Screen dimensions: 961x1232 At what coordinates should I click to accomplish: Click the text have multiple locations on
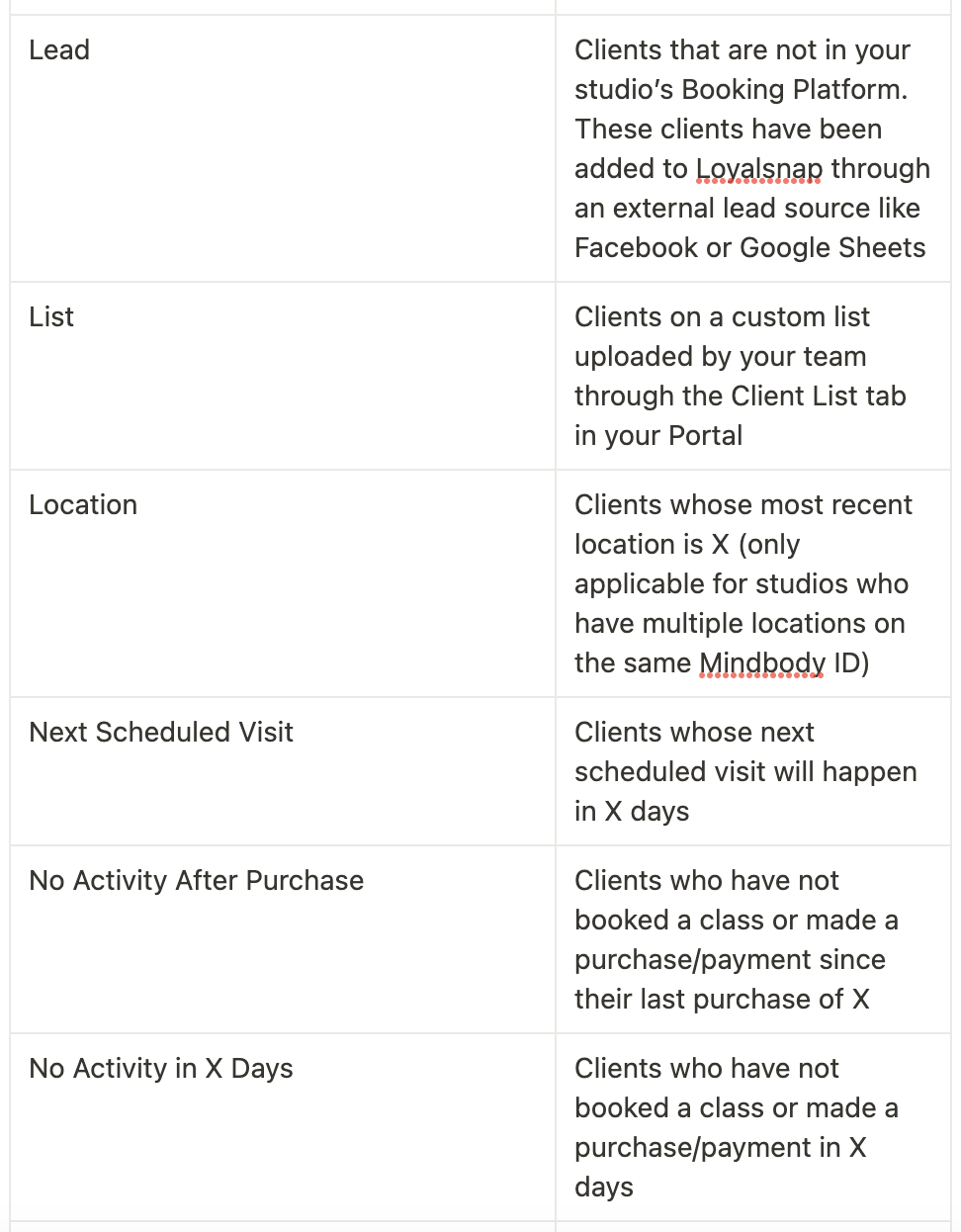740,623
